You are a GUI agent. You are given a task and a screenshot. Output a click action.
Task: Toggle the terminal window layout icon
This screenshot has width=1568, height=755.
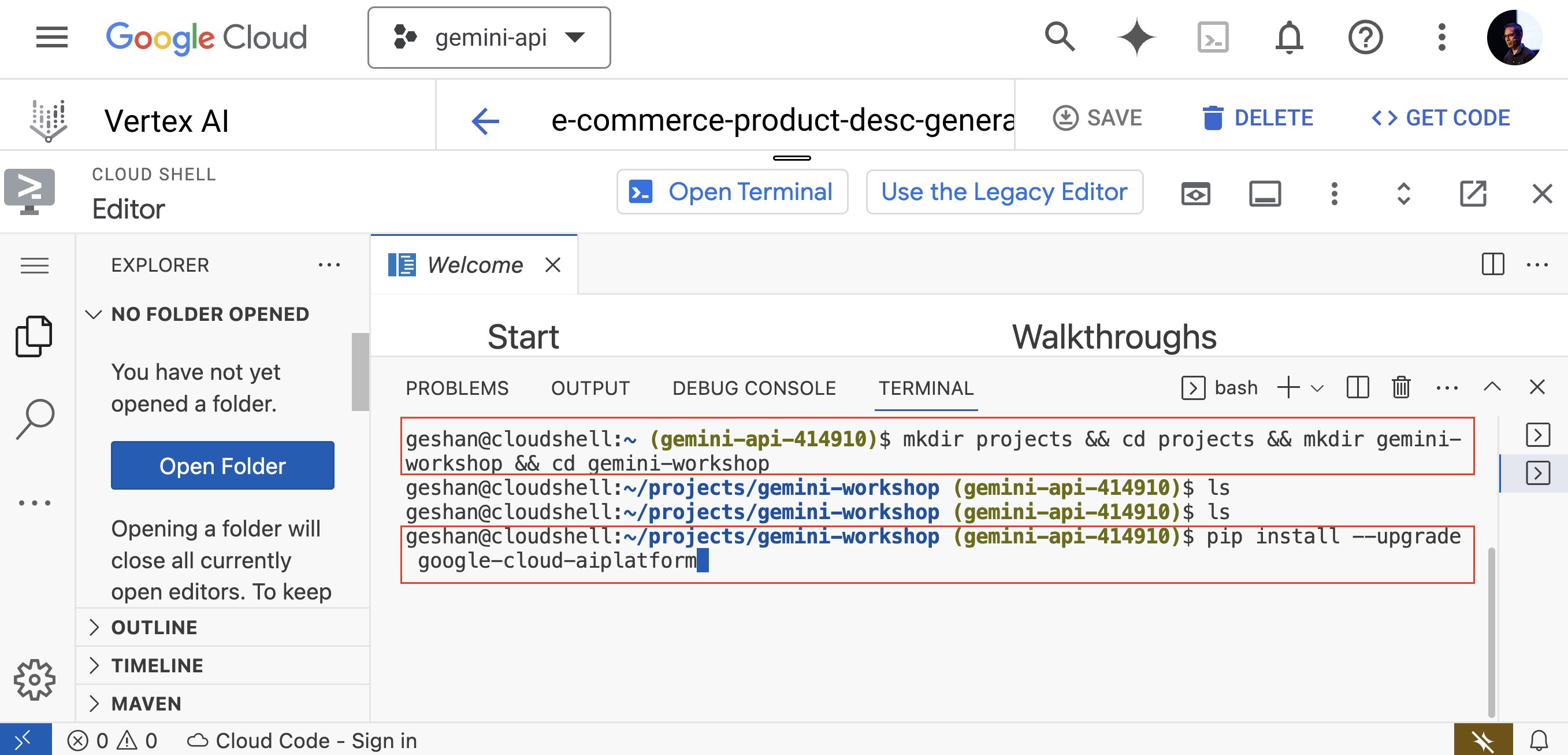coord(1265,194)
